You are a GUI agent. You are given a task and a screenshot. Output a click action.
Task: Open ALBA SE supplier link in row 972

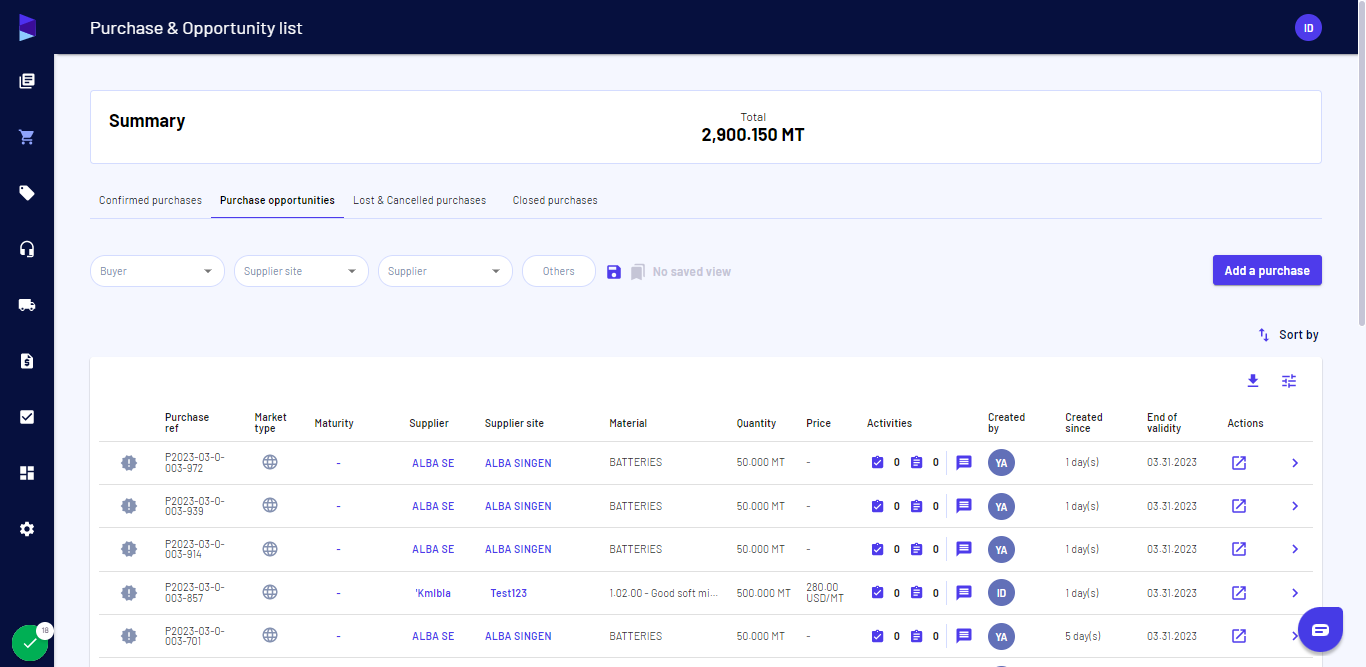point(433,463)
